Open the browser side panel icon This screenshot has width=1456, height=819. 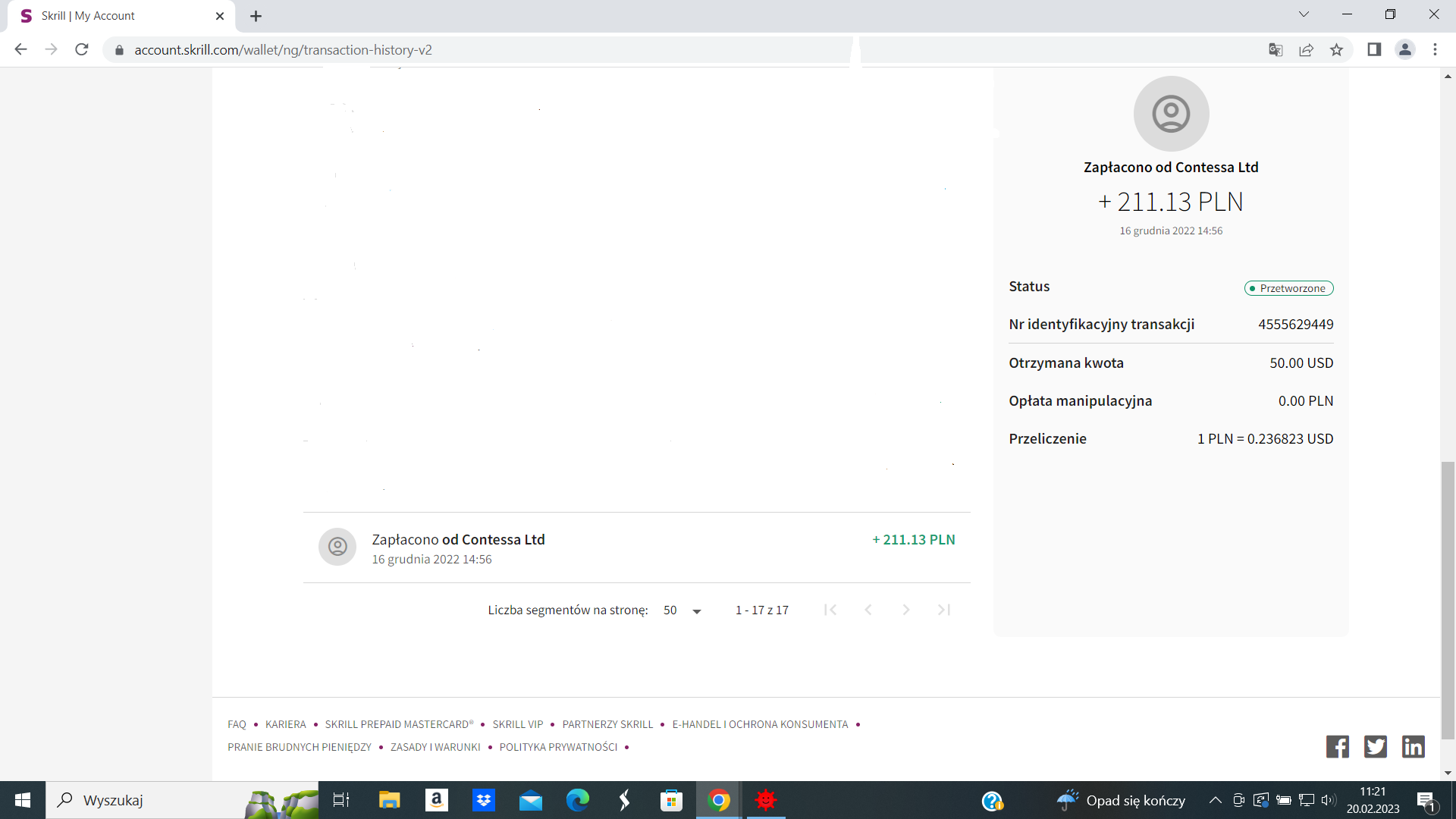pyautogui.click(x=1374, y=50)
